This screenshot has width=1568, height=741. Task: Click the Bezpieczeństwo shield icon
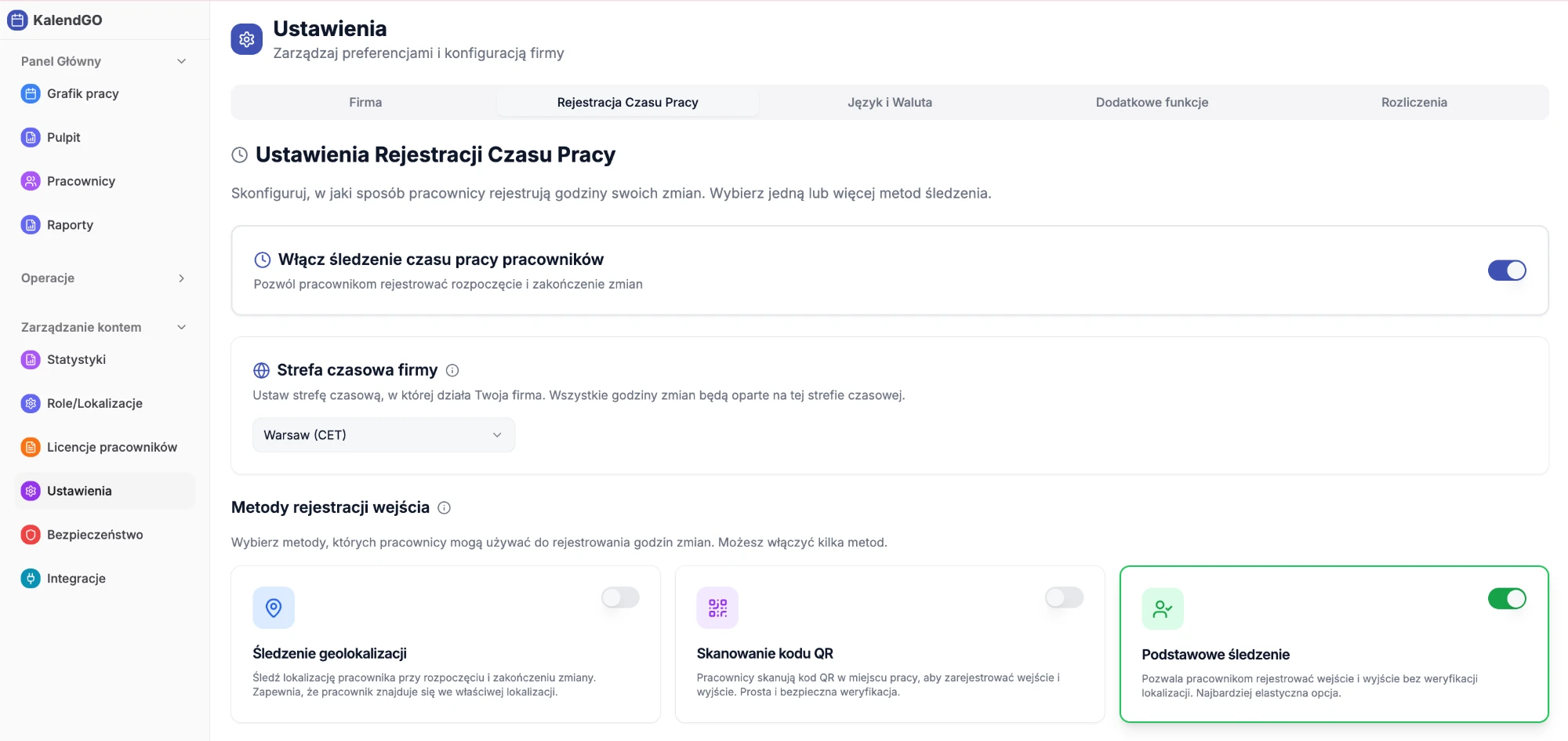(31, 535)
